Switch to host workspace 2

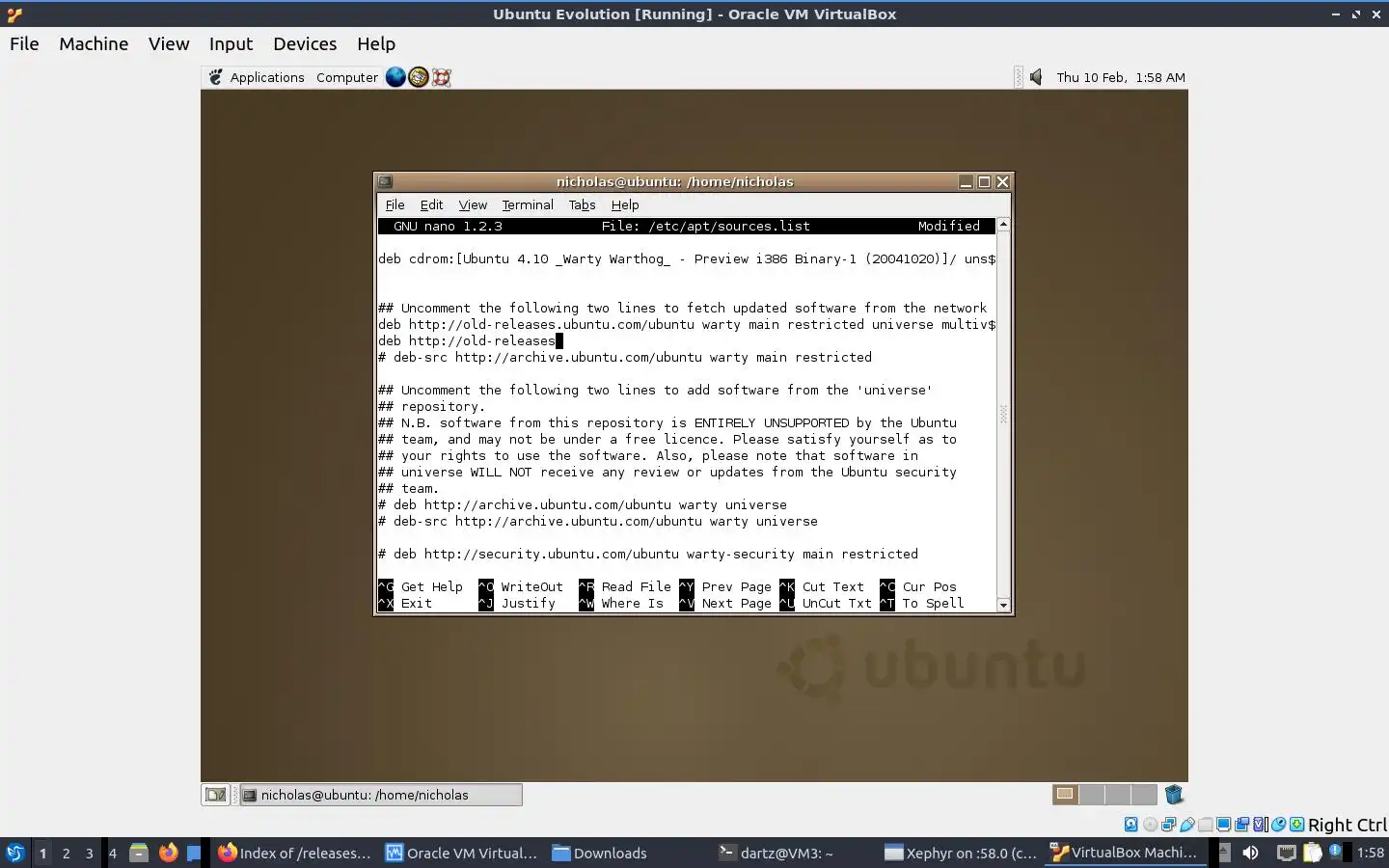coord(66,853)
